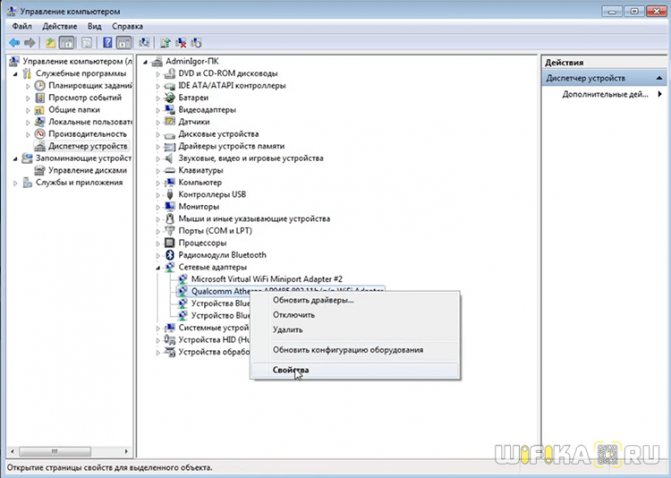Choose Обновить конфигурацию оборудования menu entry
This screenshot has width=671, height=478.
[x=355, y=350]
